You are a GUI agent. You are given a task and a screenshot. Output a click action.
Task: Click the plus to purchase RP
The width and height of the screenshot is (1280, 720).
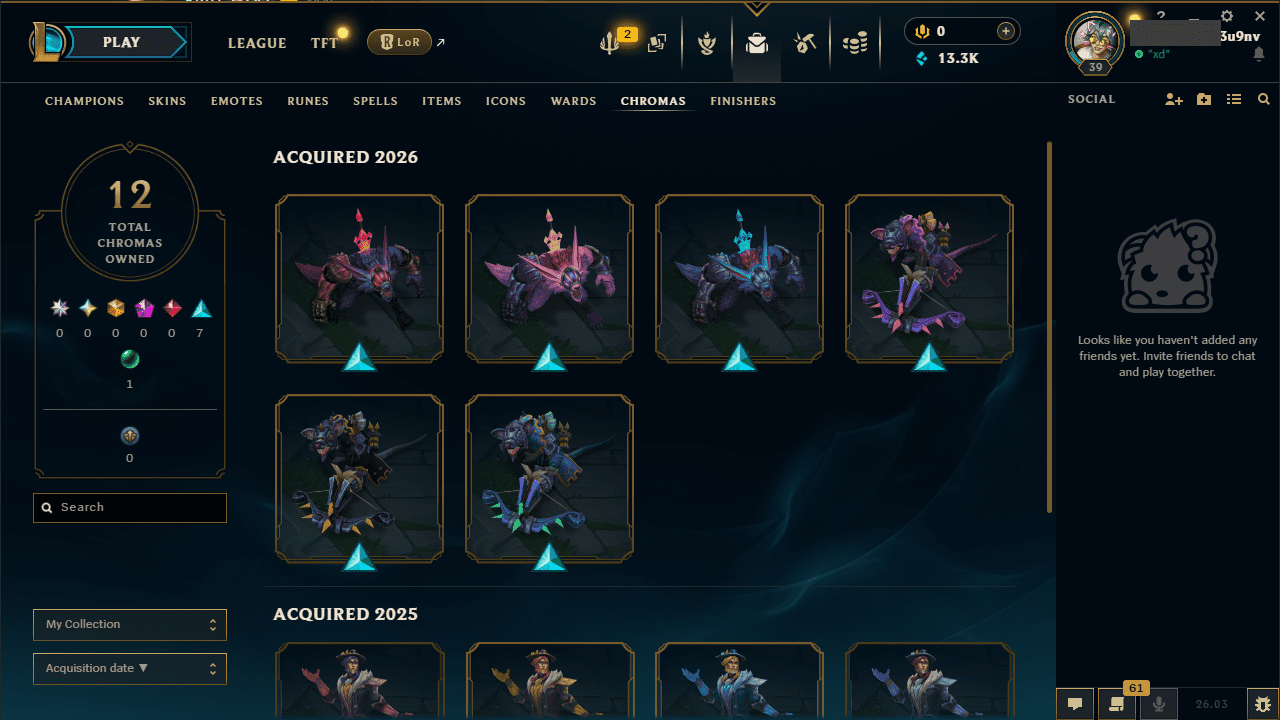pyautogui.click(x=1006, y=31)
